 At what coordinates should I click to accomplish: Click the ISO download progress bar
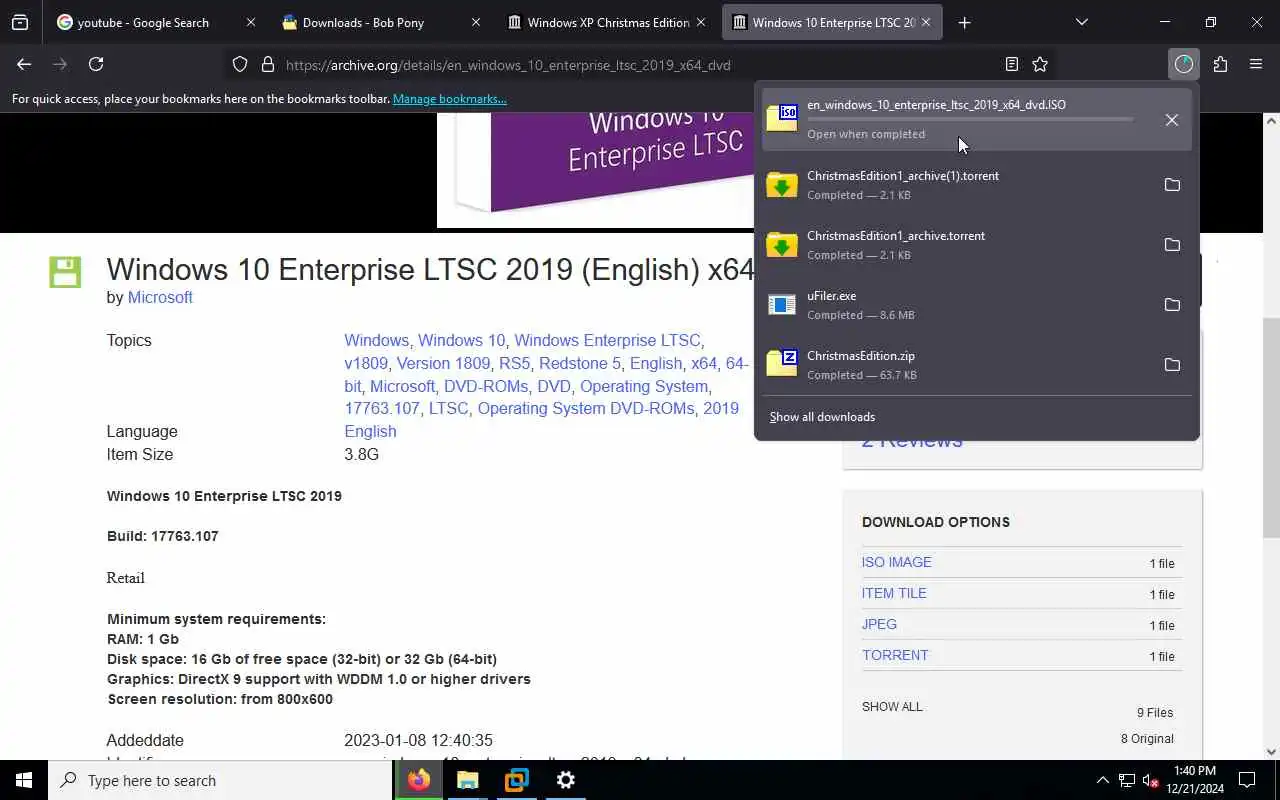tap(970, 120)
